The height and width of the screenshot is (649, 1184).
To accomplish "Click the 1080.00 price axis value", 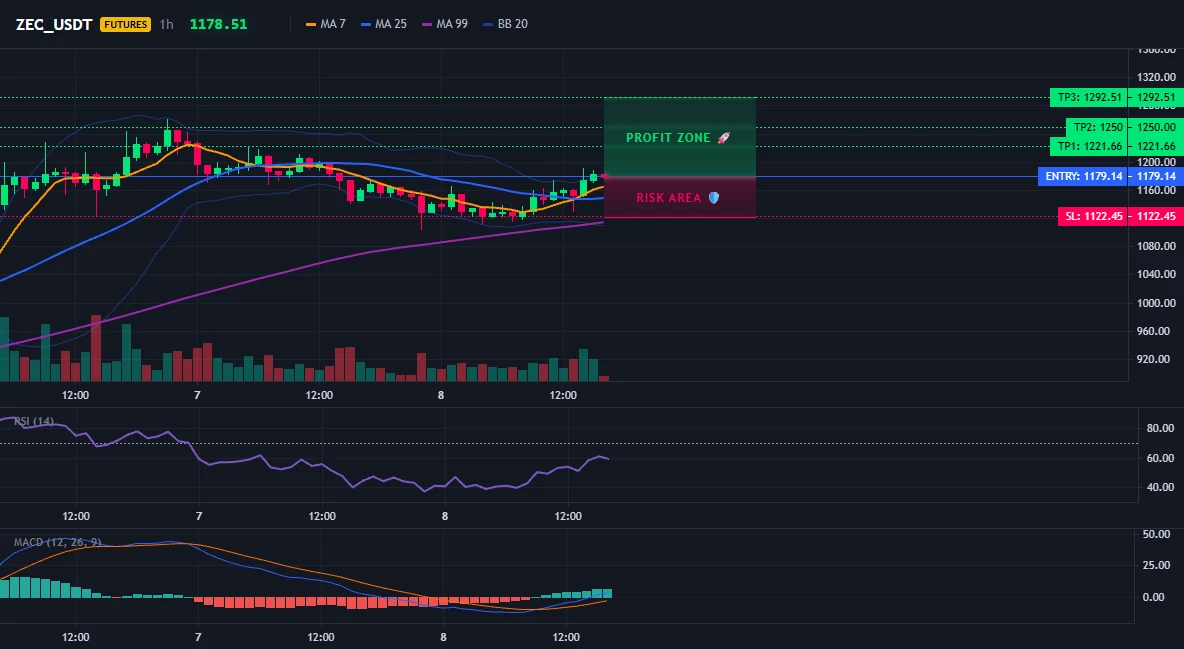I will click(x=1156, y=246).
